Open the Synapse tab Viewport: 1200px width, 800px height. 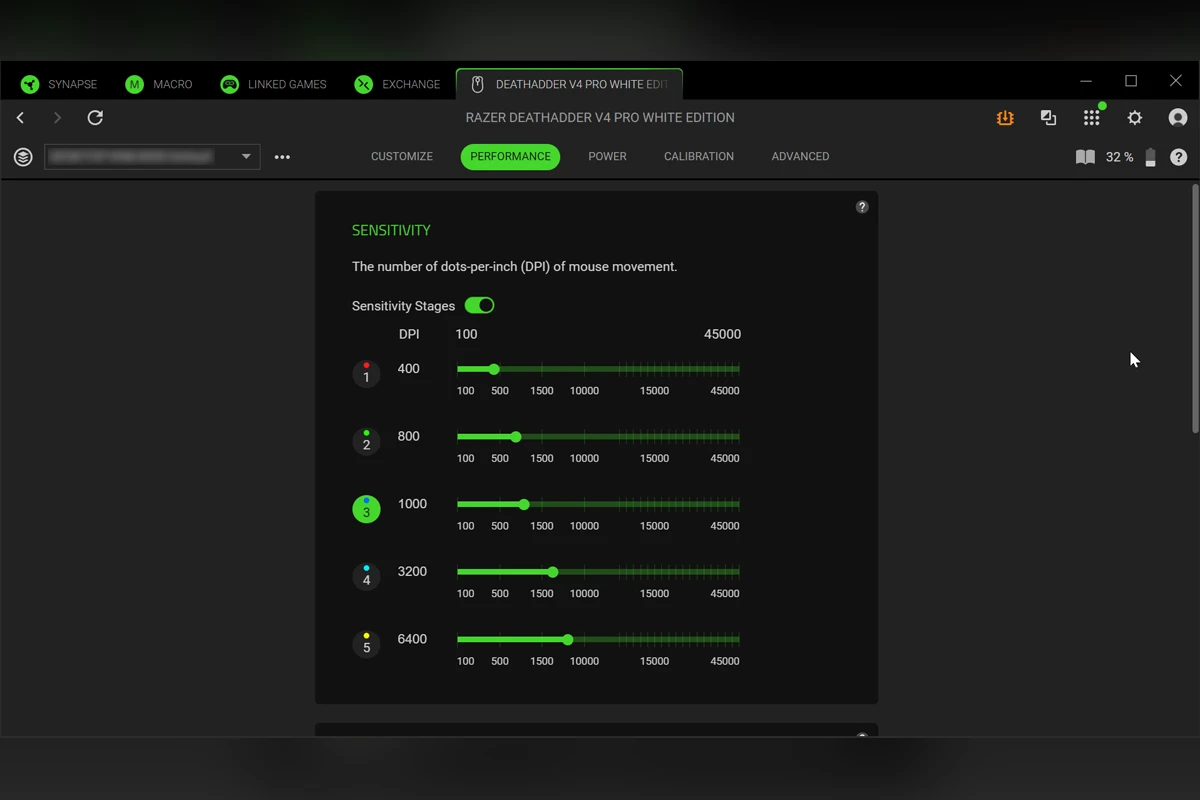pos(59,84)
